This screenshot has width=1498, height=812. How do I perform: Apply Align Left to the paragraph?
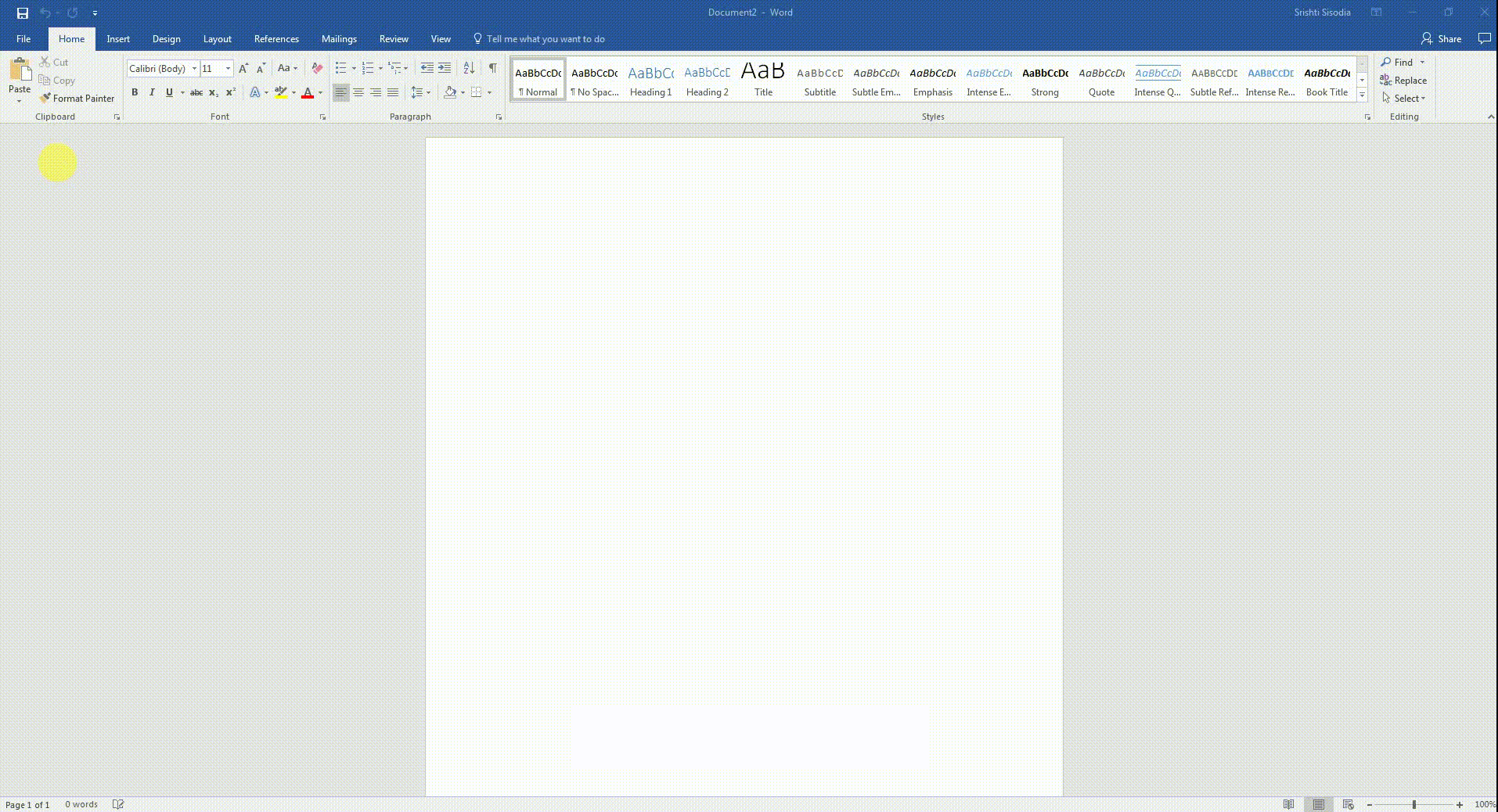(341, 92)
